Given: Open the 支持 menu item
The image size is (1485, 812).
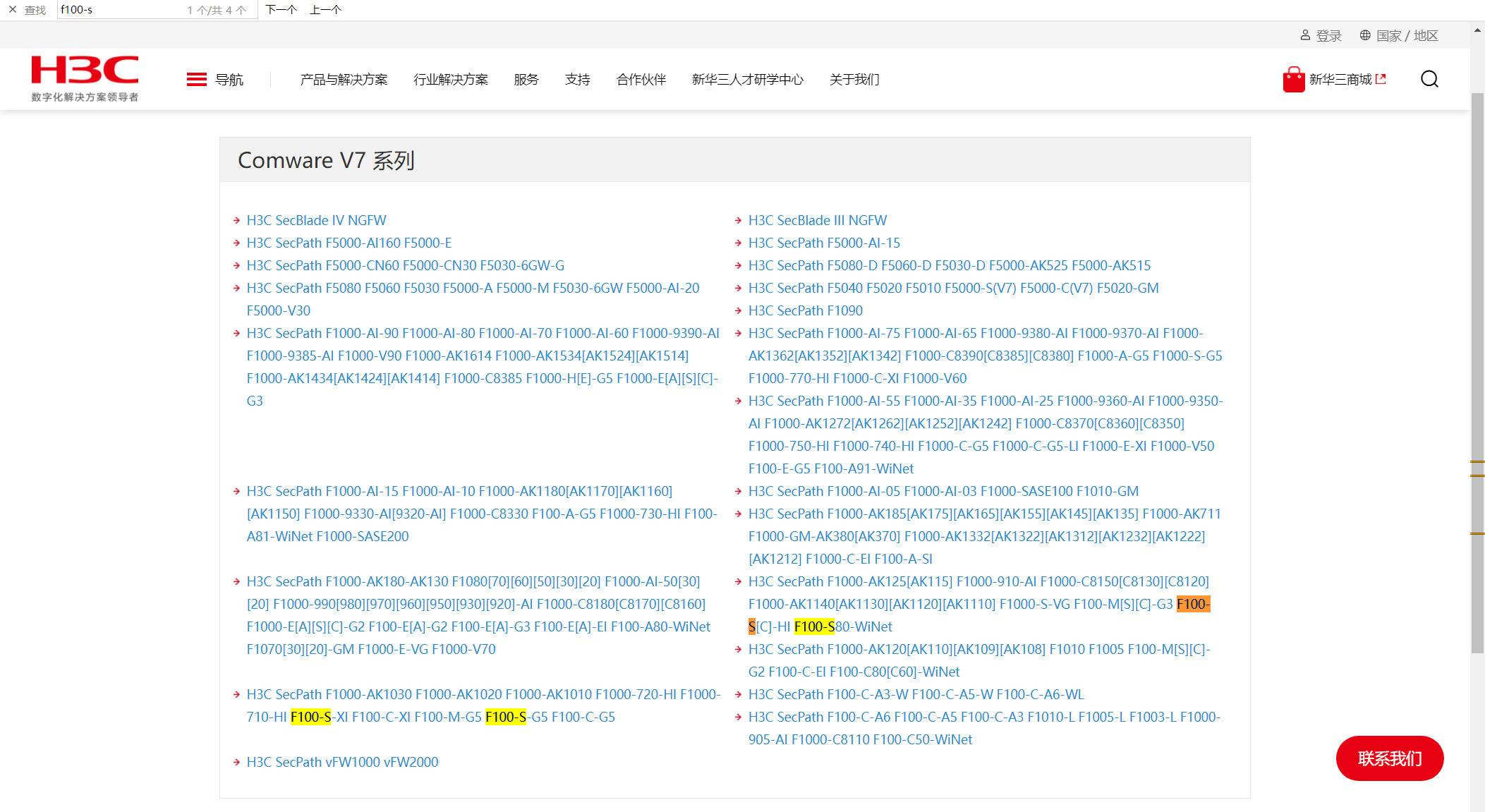Looking at the screenshot, I should [x=577, y=80].
